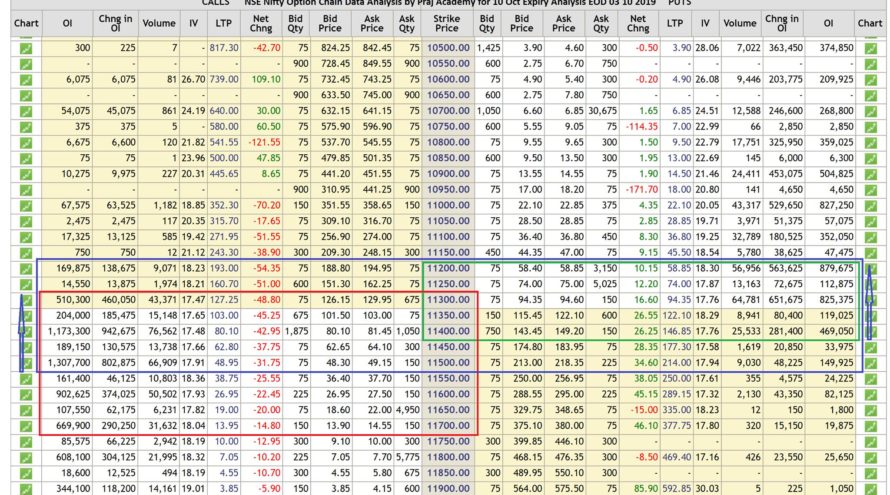Screen dimensions: 890x495
Task: Select the puts net change value -171.70
Action: point(642,190)
